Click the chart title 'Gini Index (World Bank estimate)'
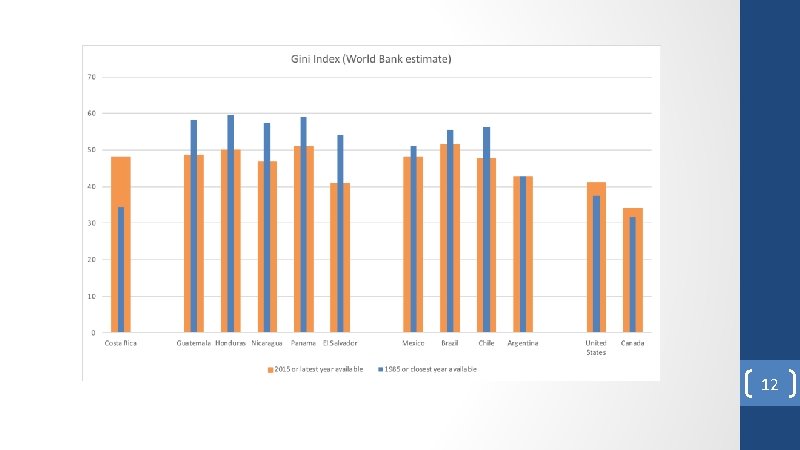Image resolution: width=800 pixels, height=450 pixels. pyautogui.click(x=371, y=59)
